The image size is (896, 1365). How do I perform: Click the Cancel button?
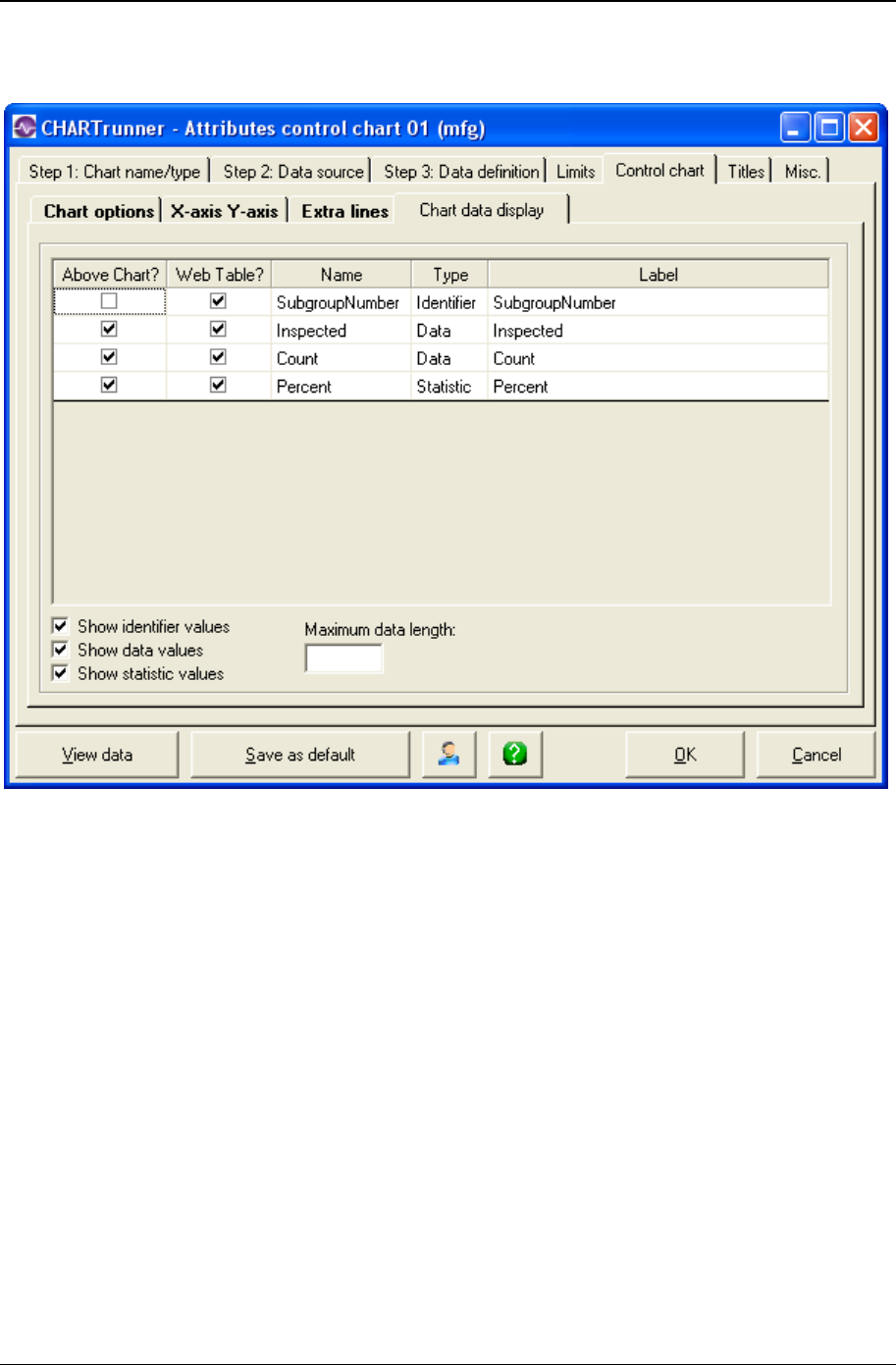pyautogui.click(x=817, y=755)
